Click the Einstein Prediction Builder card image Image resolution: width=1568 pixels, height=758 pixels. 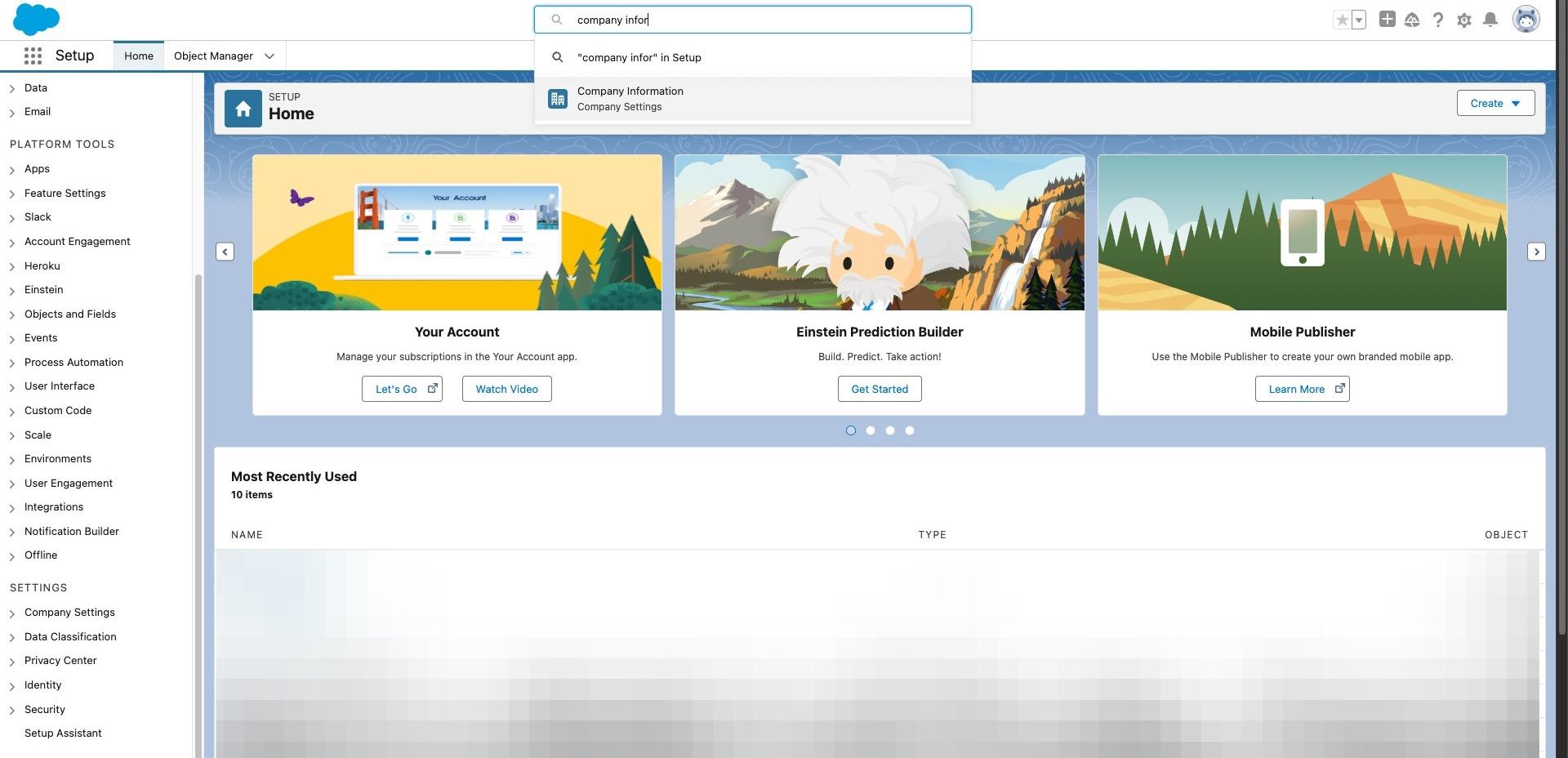point(880,233)
